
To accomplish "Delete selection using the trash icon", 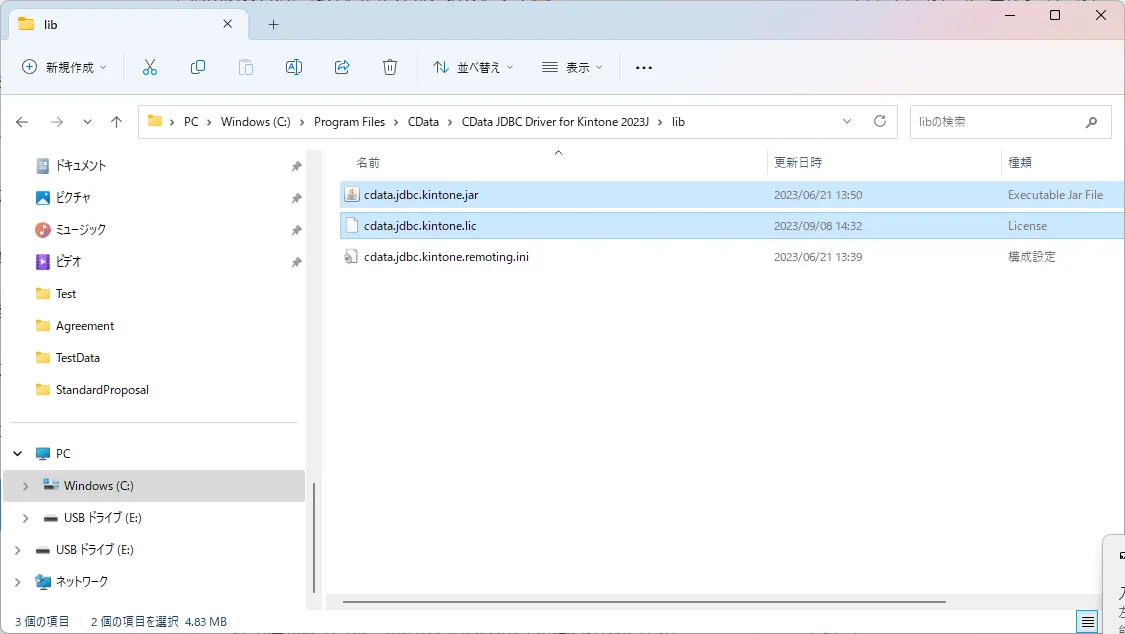I will [390, 67].
